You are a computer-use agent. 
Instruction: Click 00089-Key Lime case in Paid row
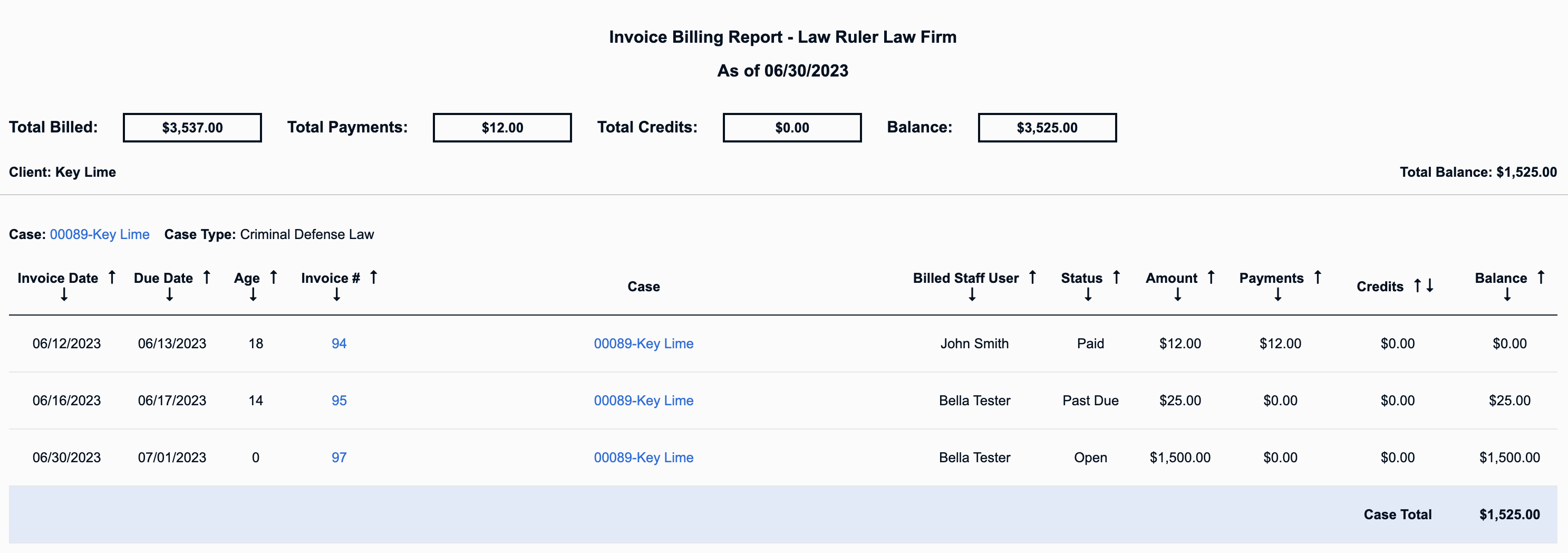643,344
